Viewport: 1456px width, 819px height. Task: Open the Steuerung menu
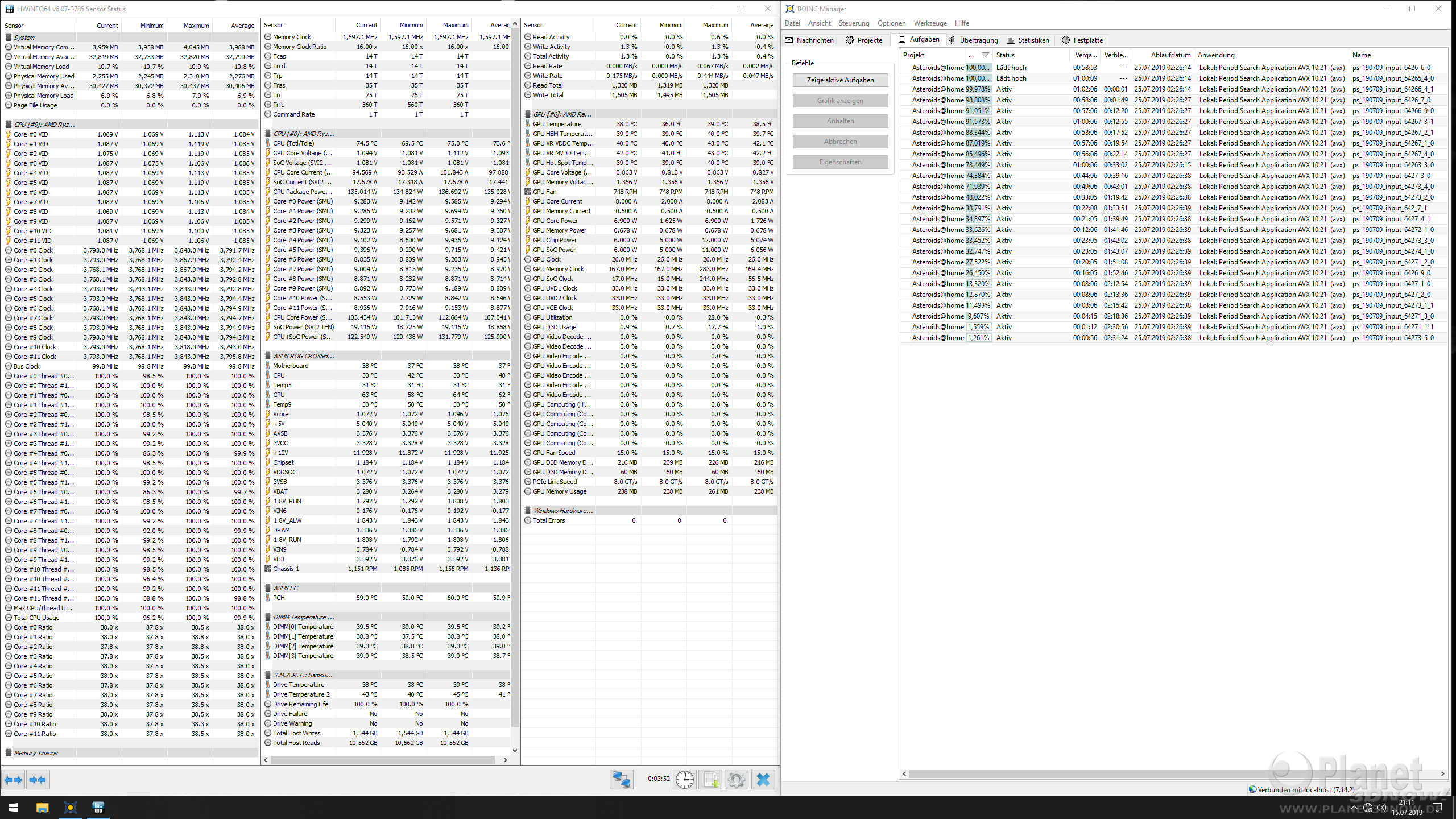854,23
